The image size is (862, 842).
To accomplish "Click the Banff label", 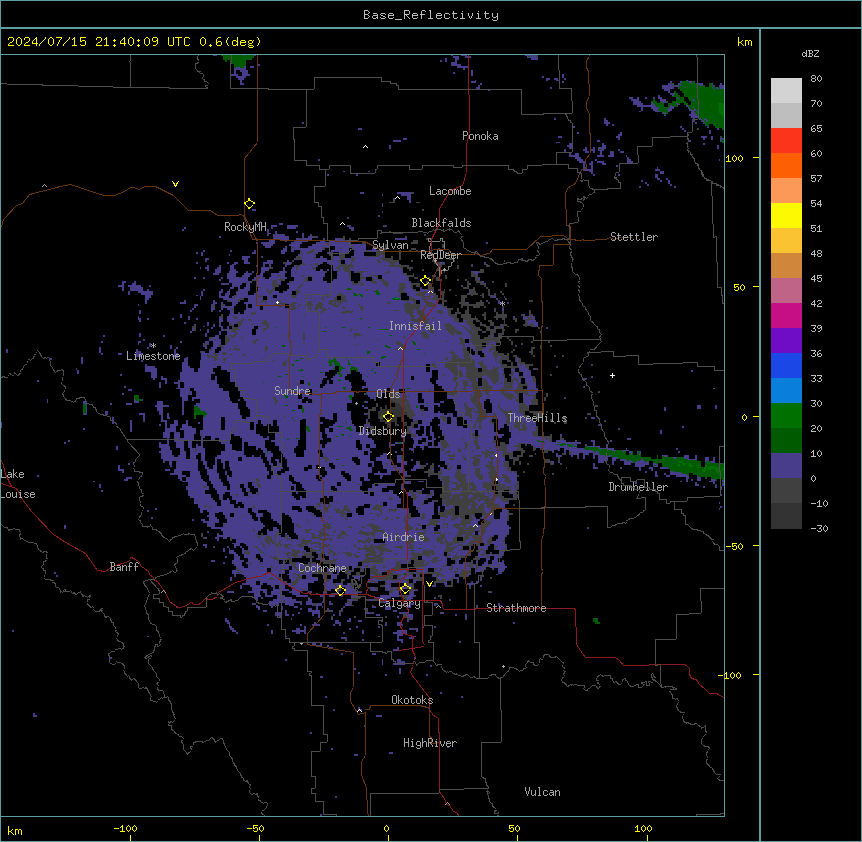I will (x=124, y=567).
